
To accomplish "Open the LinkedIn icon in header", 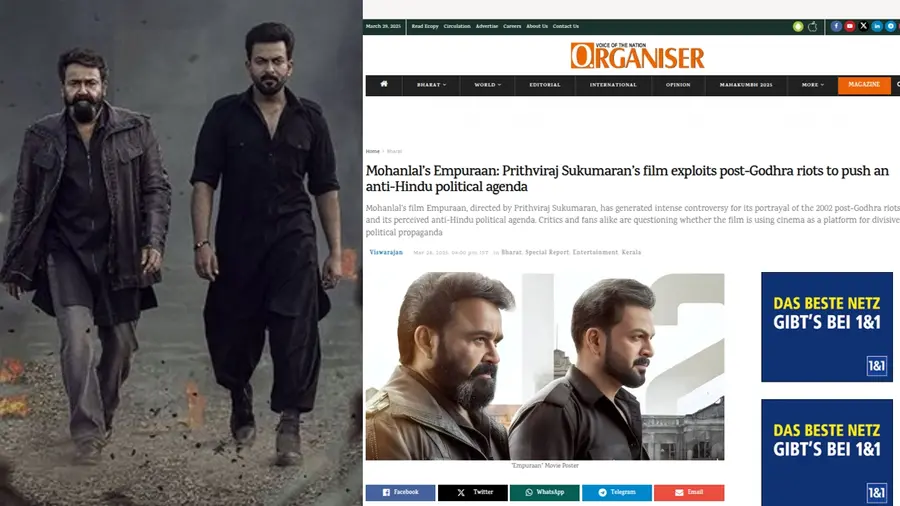I will [x=877, y=26].
